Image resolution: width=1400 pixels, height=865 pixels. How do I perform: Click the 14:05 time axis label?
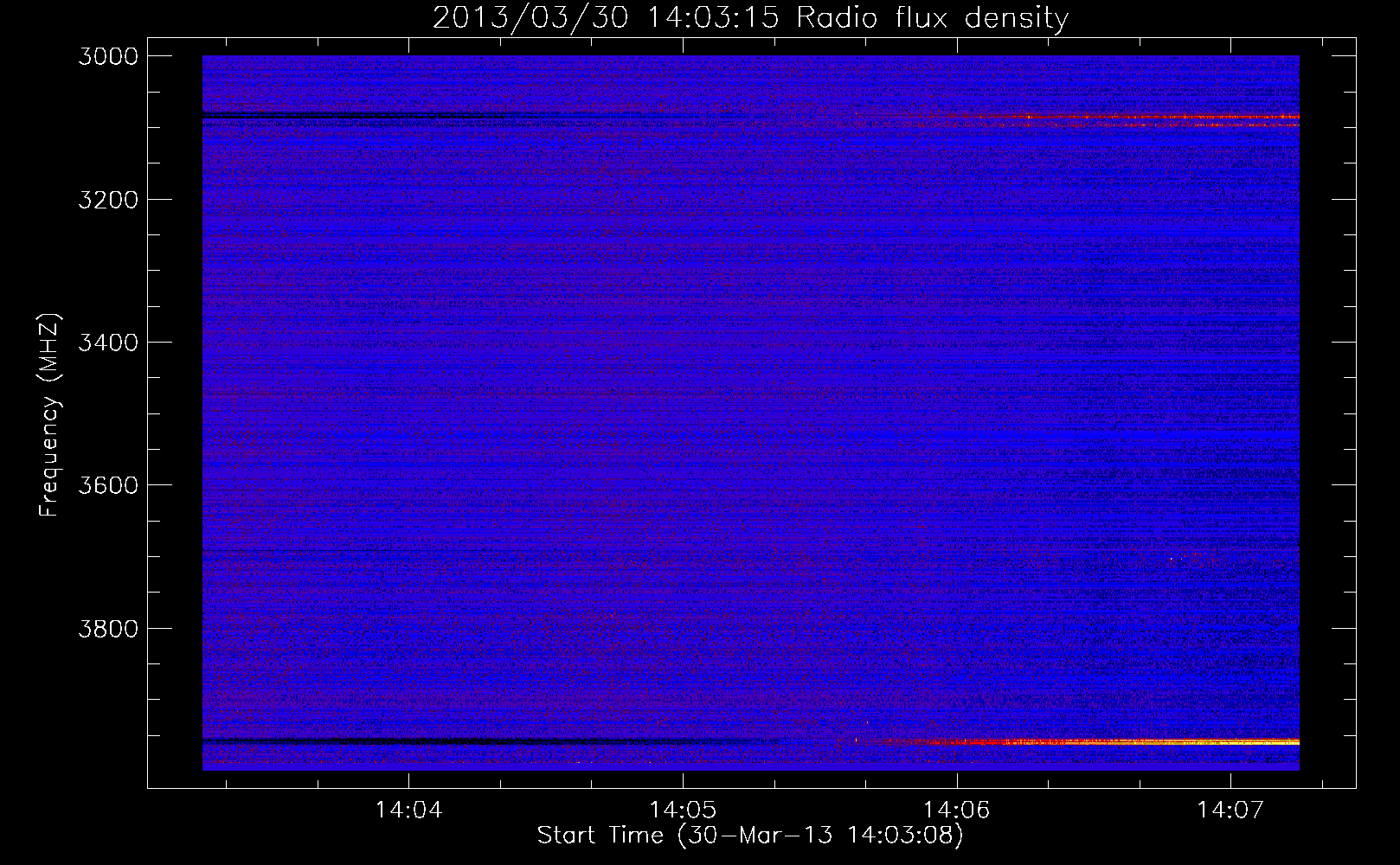(x=683, y=811)
